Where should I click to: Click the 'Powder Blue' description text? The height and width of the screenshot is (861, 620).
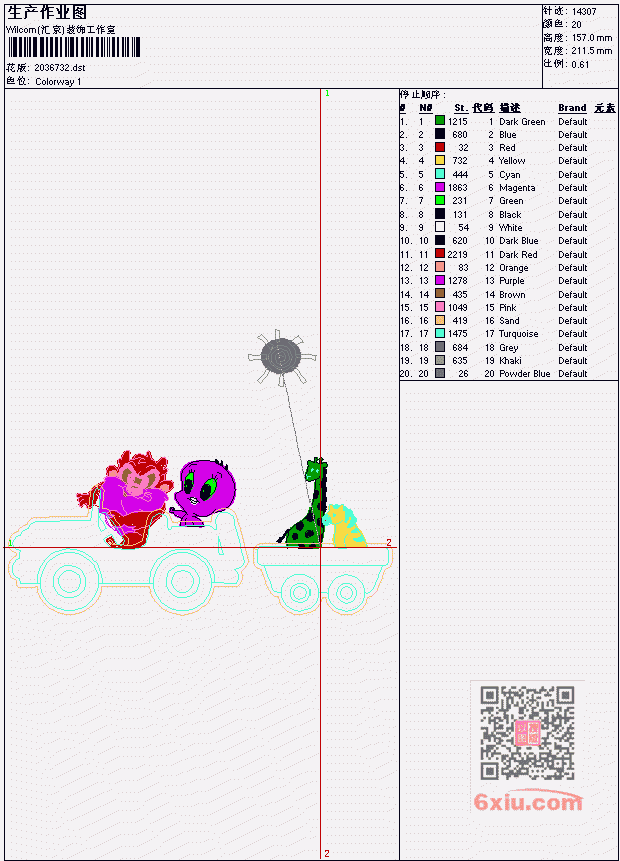pos(524,373)
